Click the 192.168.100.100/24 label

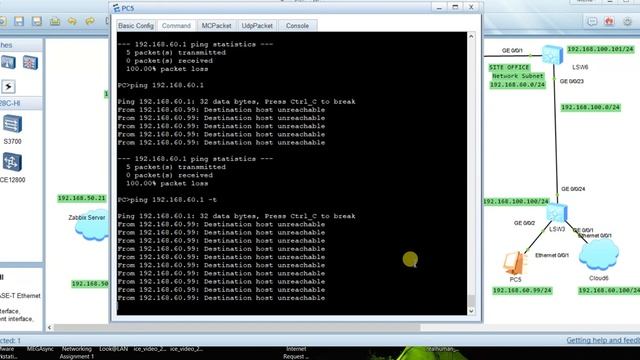[516, 202]
